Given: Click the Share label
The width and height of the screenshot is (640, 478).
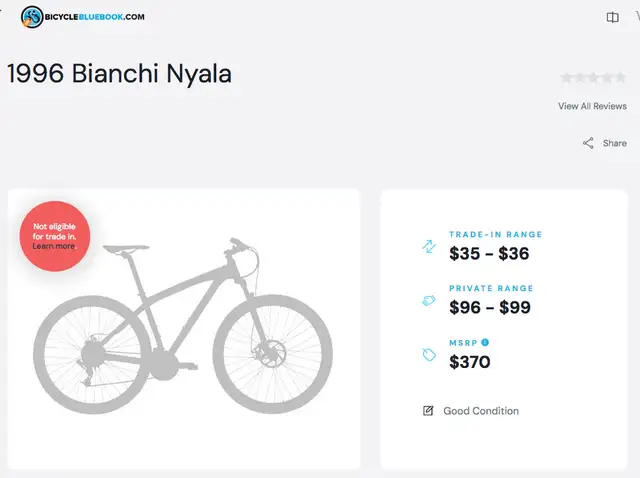Looking at the screenshot, I should point(615,143).
